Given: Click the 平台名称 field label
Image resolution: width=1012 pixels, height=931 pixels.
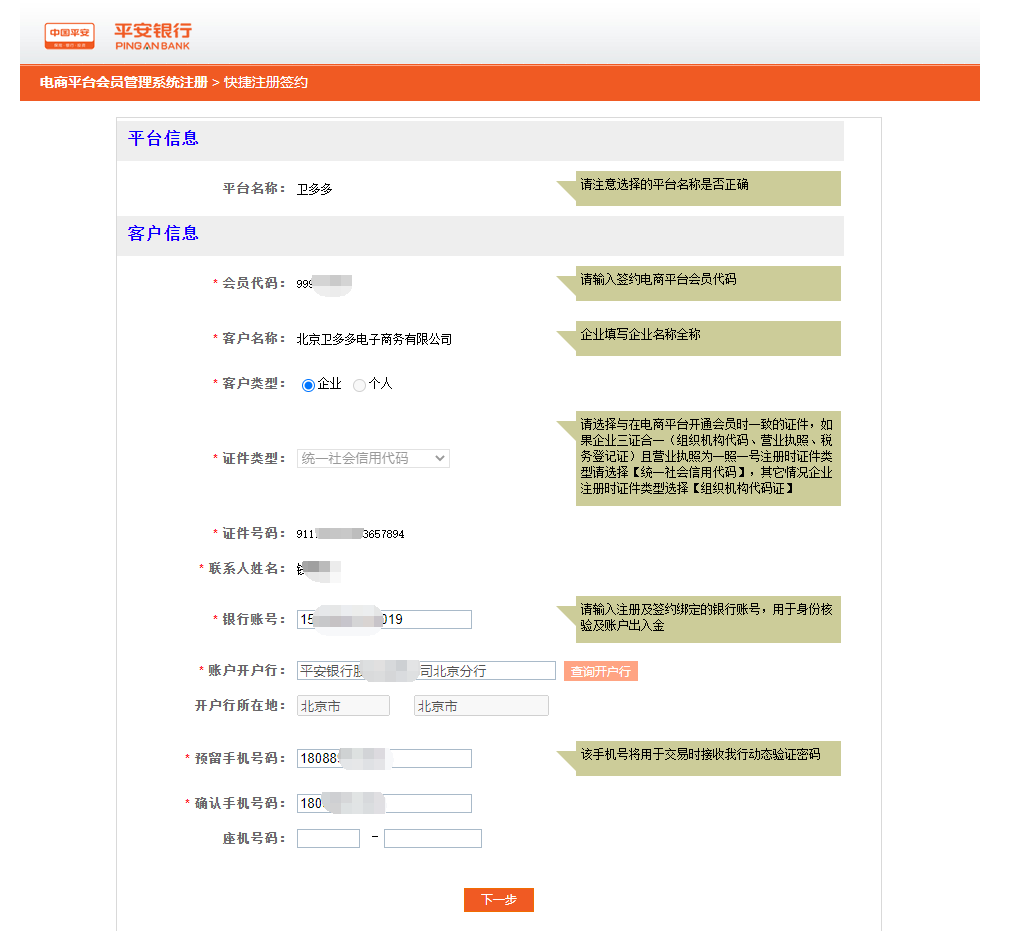Looking at the screenshot, I should (254, 189).
